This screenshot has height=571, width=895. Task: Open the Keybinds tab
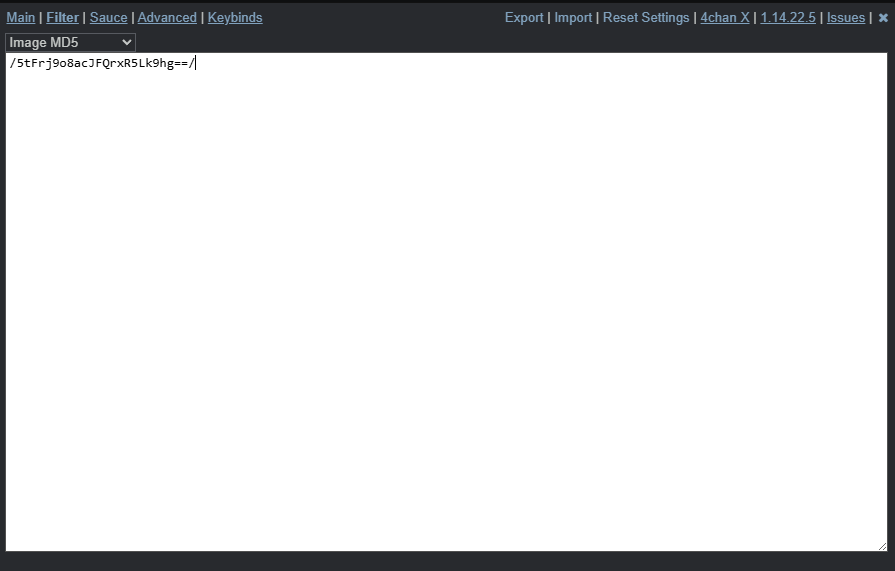235,18
